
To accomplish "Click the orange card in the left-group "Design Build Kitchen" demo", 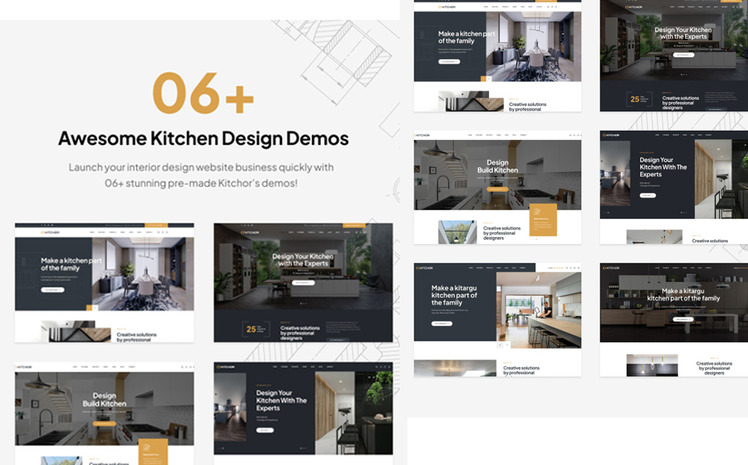I will pos(153,452).
